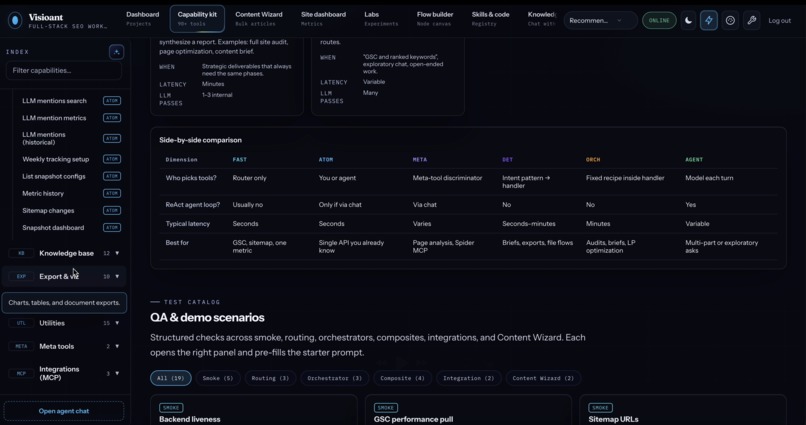Click the ORCH column header
Screen dimensions: 806x425
pos(593,160)
